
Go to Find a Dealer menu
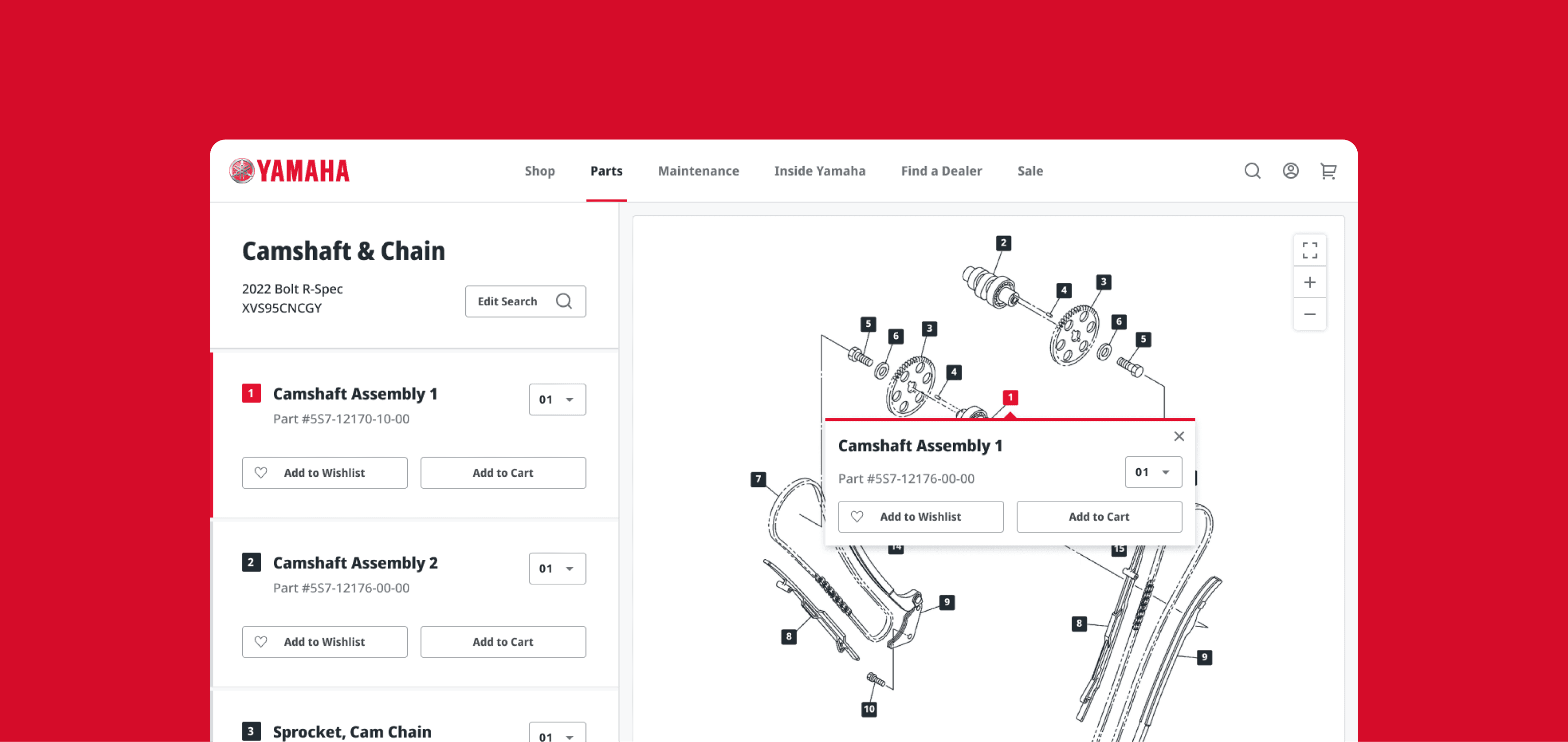[941, 171]
